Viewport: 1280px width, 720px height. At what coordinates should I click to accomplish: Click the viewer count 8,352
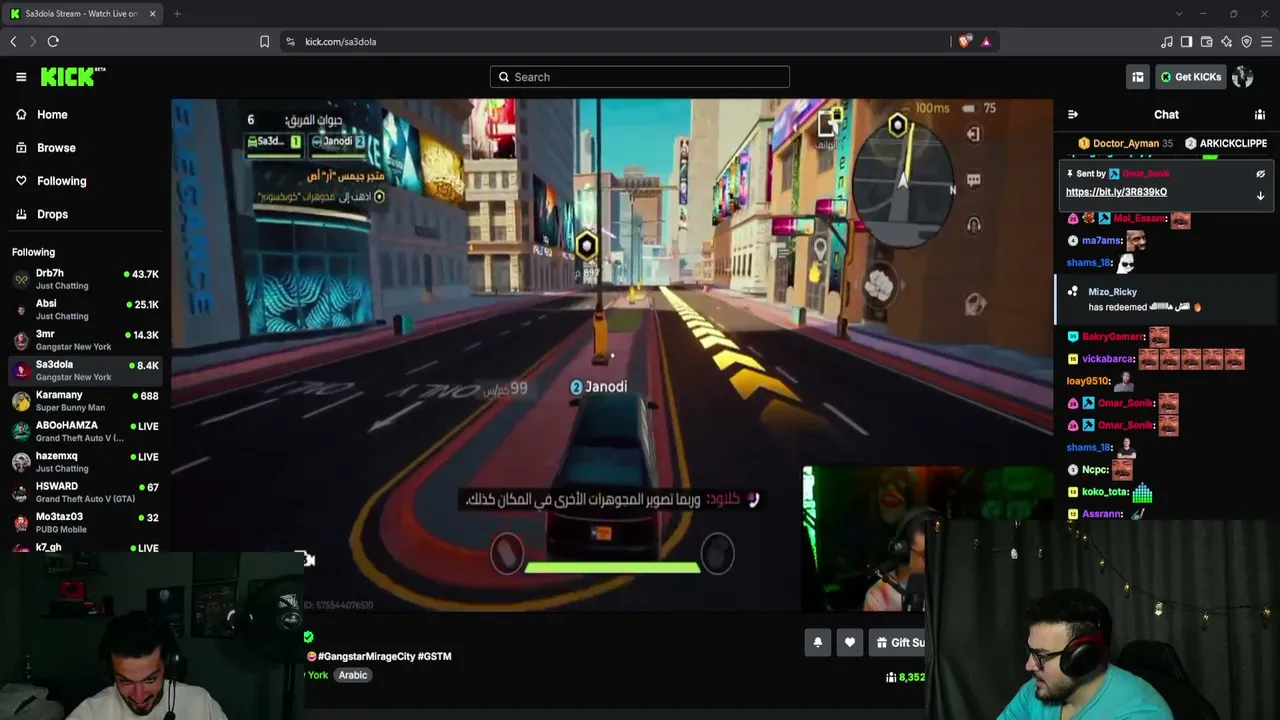click(905, 677)
